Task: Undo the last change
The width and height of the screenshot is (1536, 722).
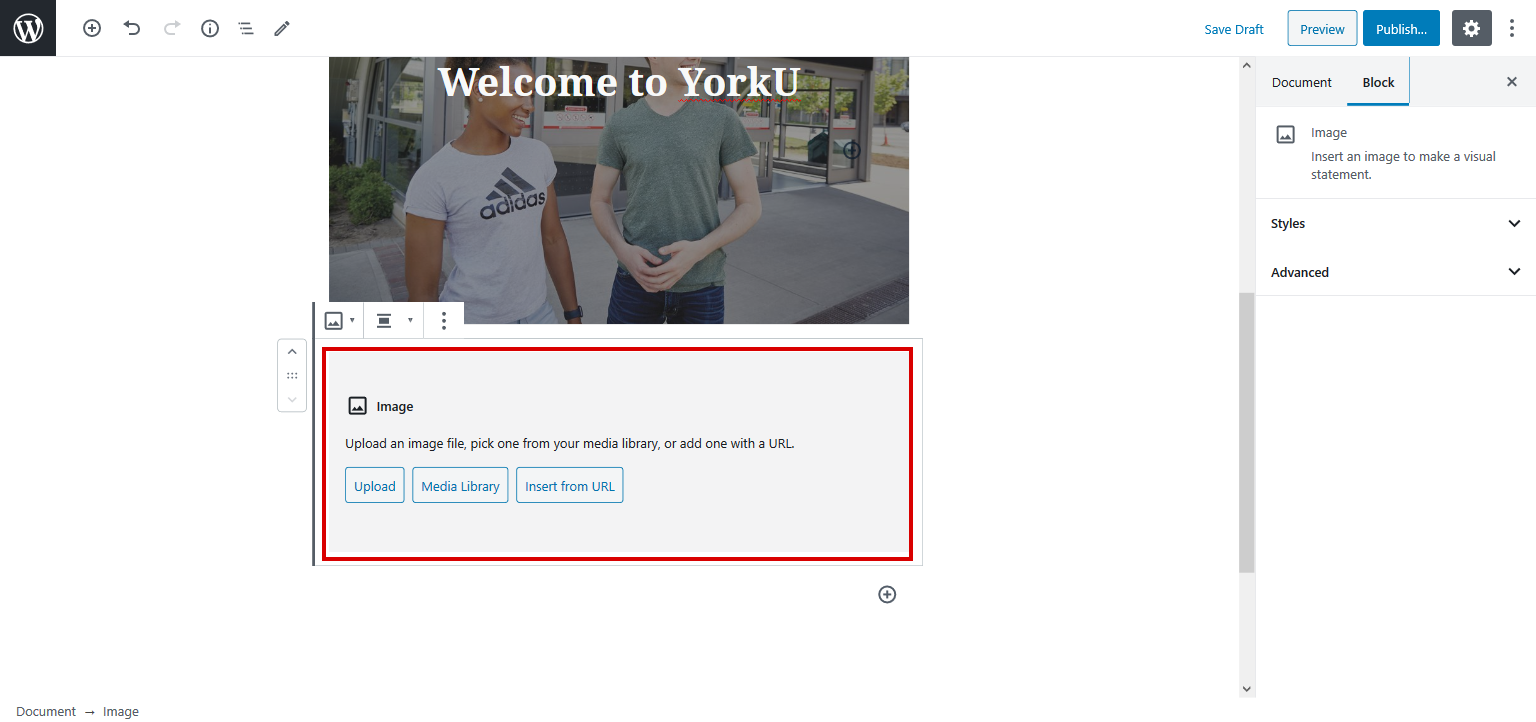Action: pyautogui.click(x=132, y=29)
